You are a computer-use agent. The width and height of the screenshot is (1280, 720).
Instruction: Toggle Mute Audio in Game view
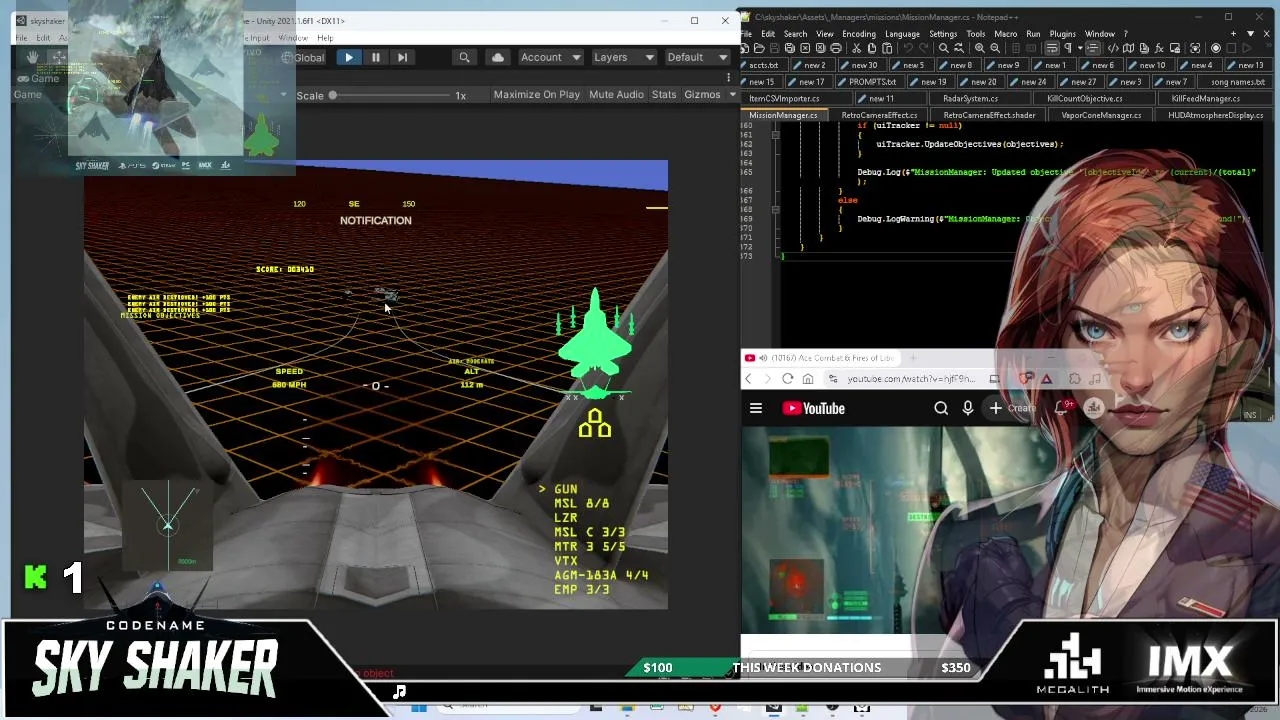pos(616,94)
